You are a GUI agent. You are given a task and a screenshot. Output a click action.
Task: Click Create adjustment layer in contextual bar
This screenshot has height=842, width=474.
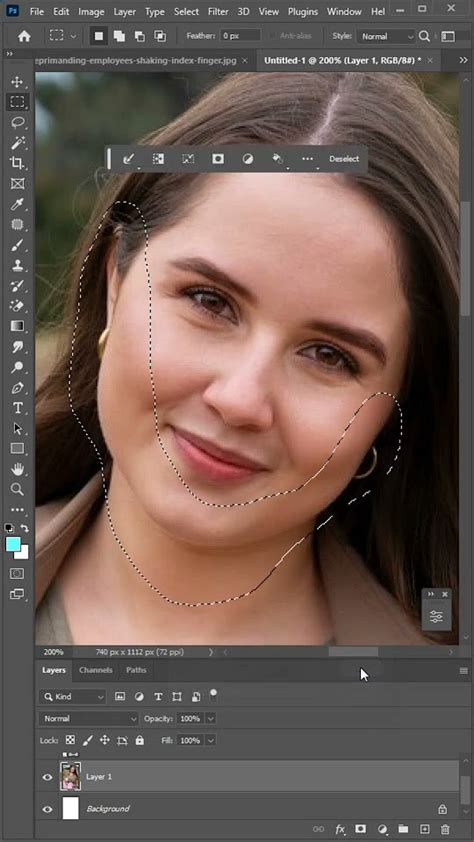click(x=247, y=159)
